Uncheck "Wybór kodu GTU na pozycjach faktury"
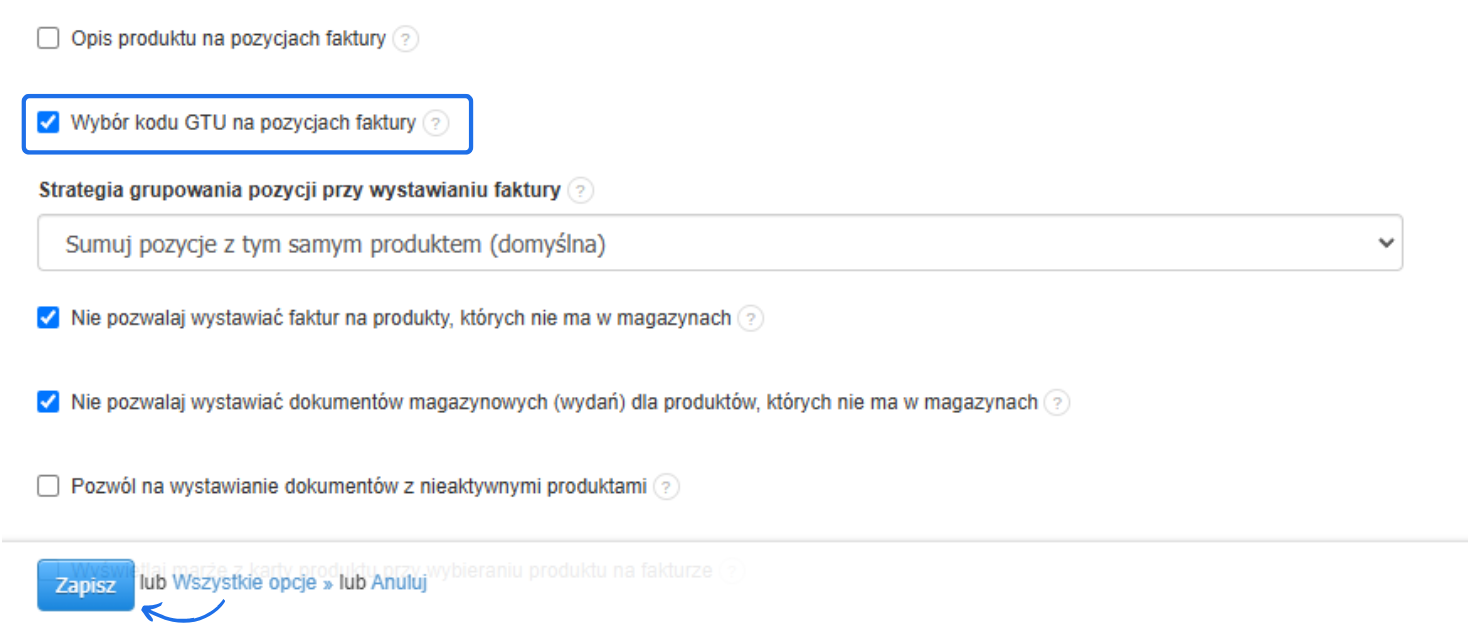 (x=46, y=124)
